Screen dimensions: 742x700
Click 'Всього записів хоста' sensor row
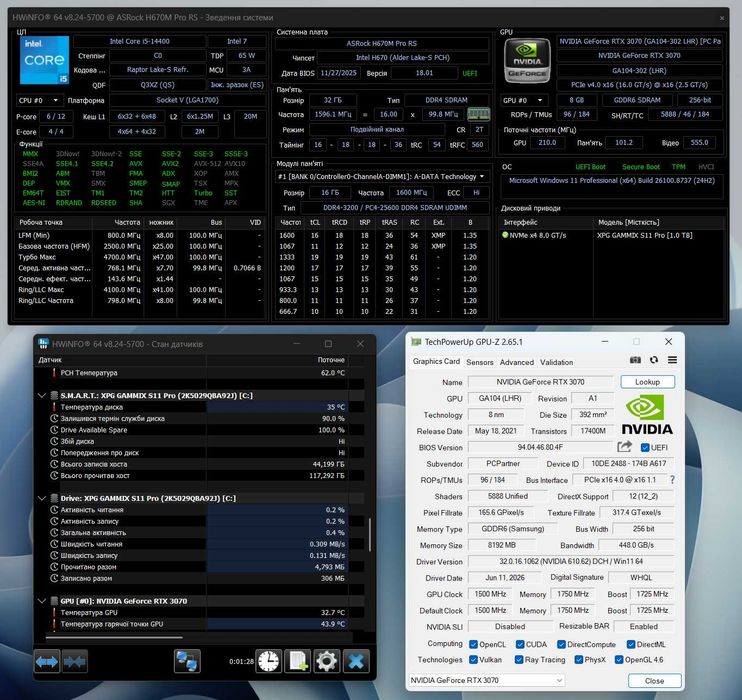tap(198, 464)
